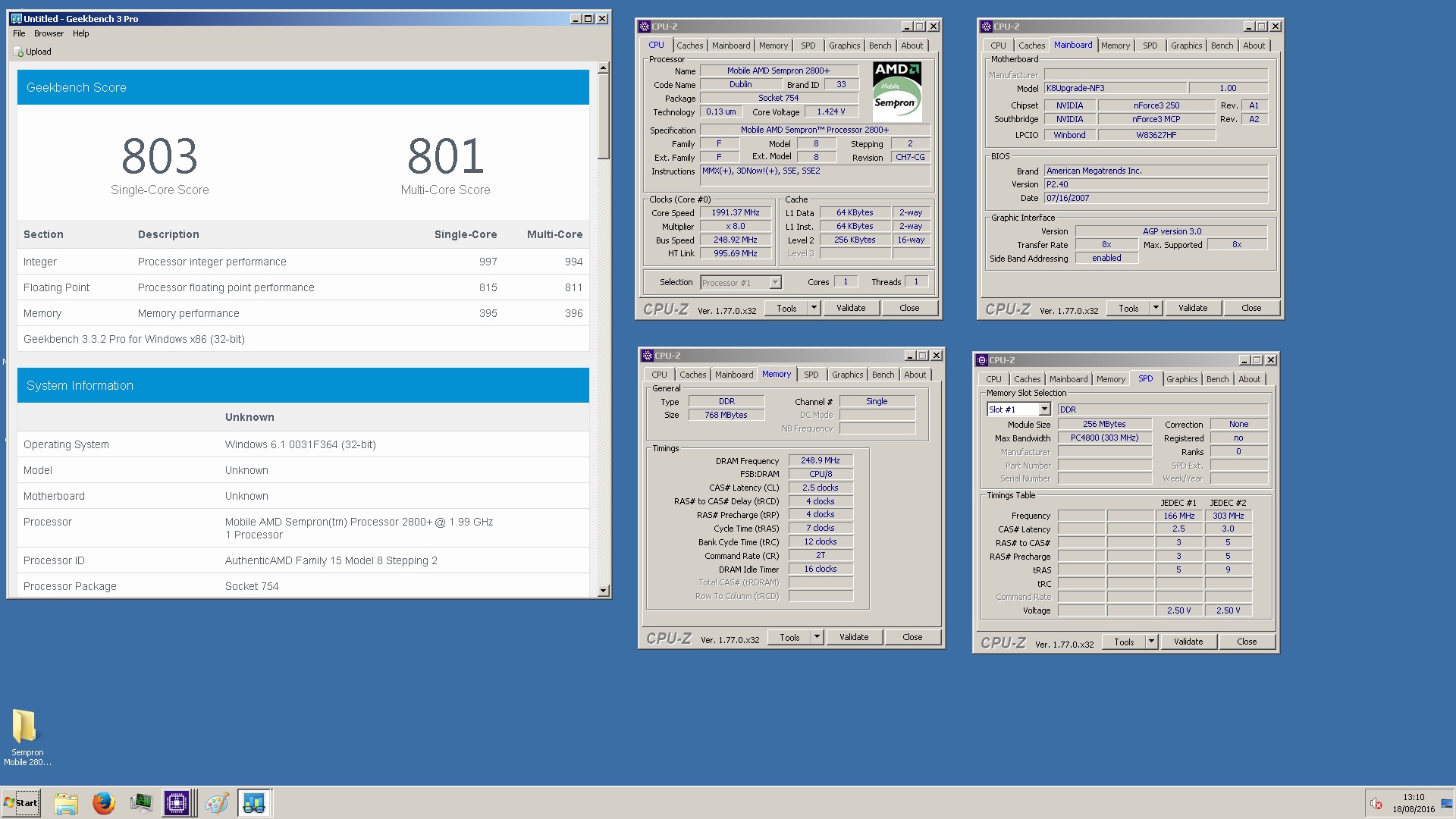Click Close button in the Memory window
1456x819 pixels.
(x=912, y=637)
